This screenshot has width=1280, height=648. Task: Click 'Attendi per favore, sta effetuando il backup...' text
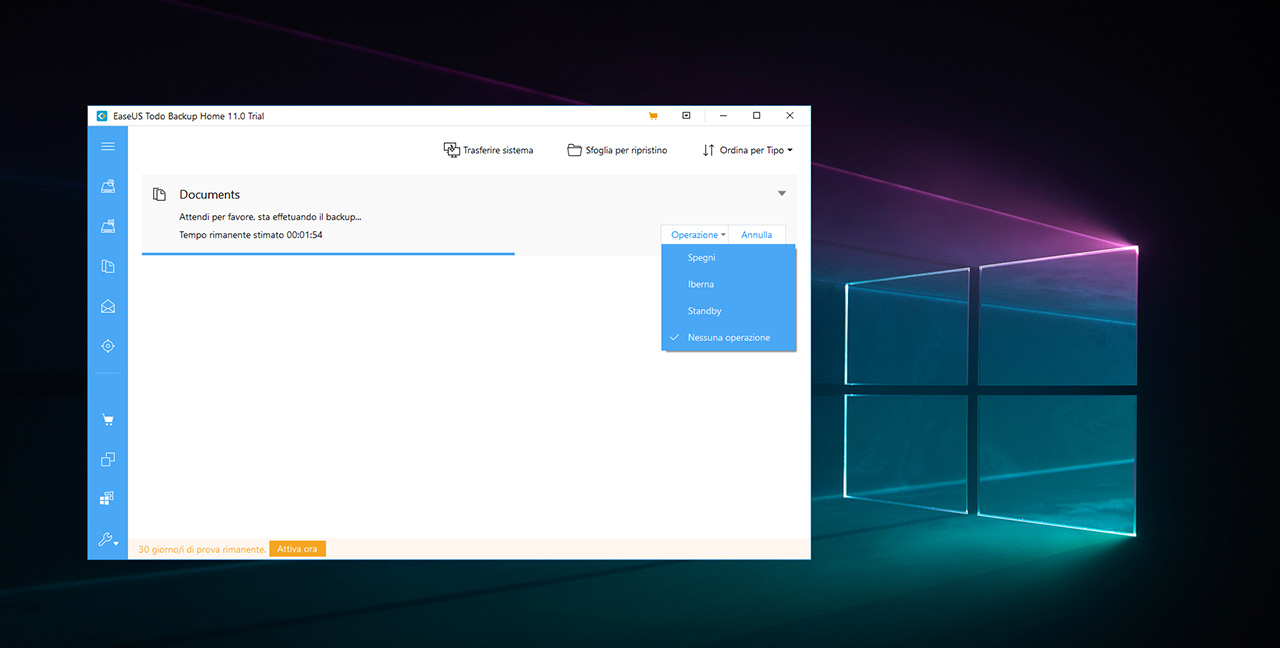point(270,216)
